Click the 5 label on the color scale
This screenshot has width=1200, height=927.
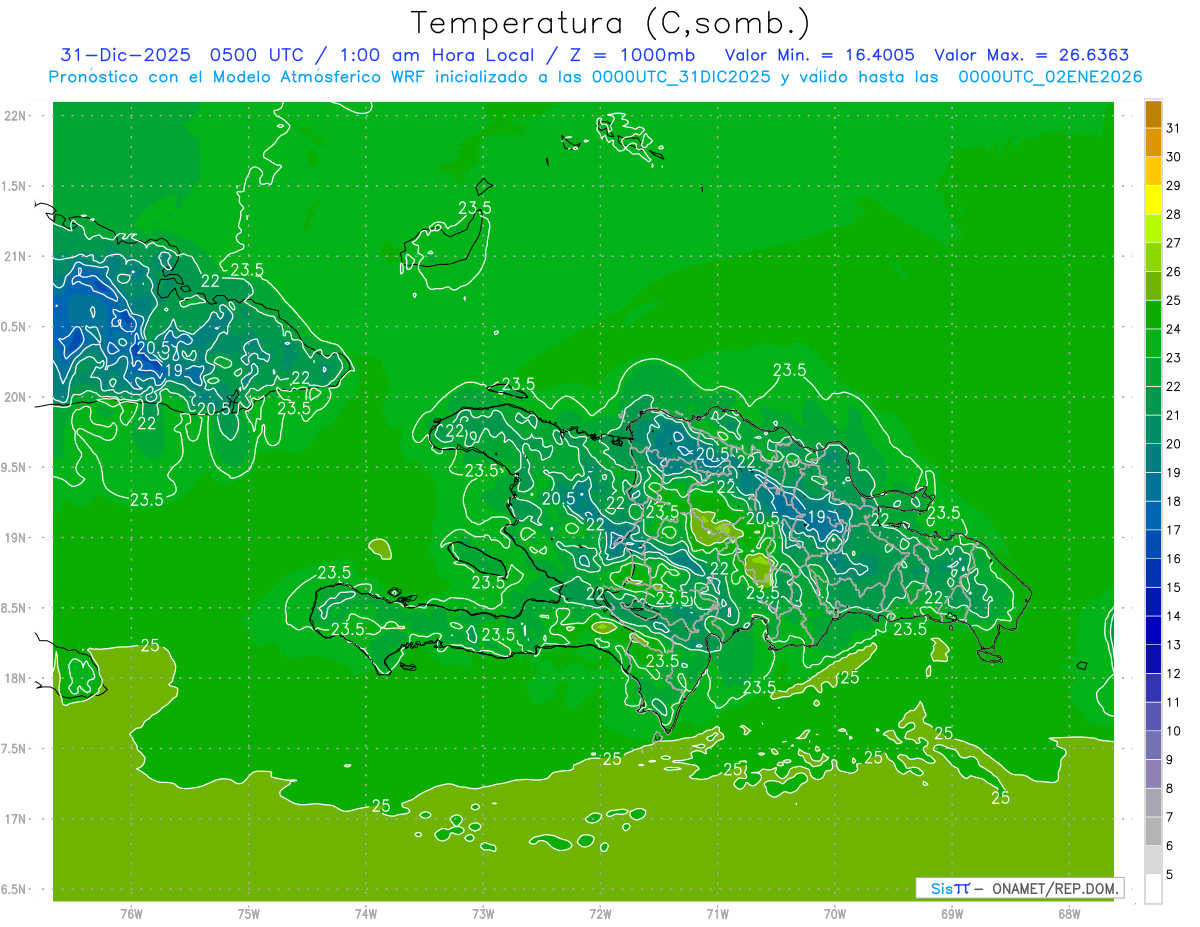tap(1170, 875)
